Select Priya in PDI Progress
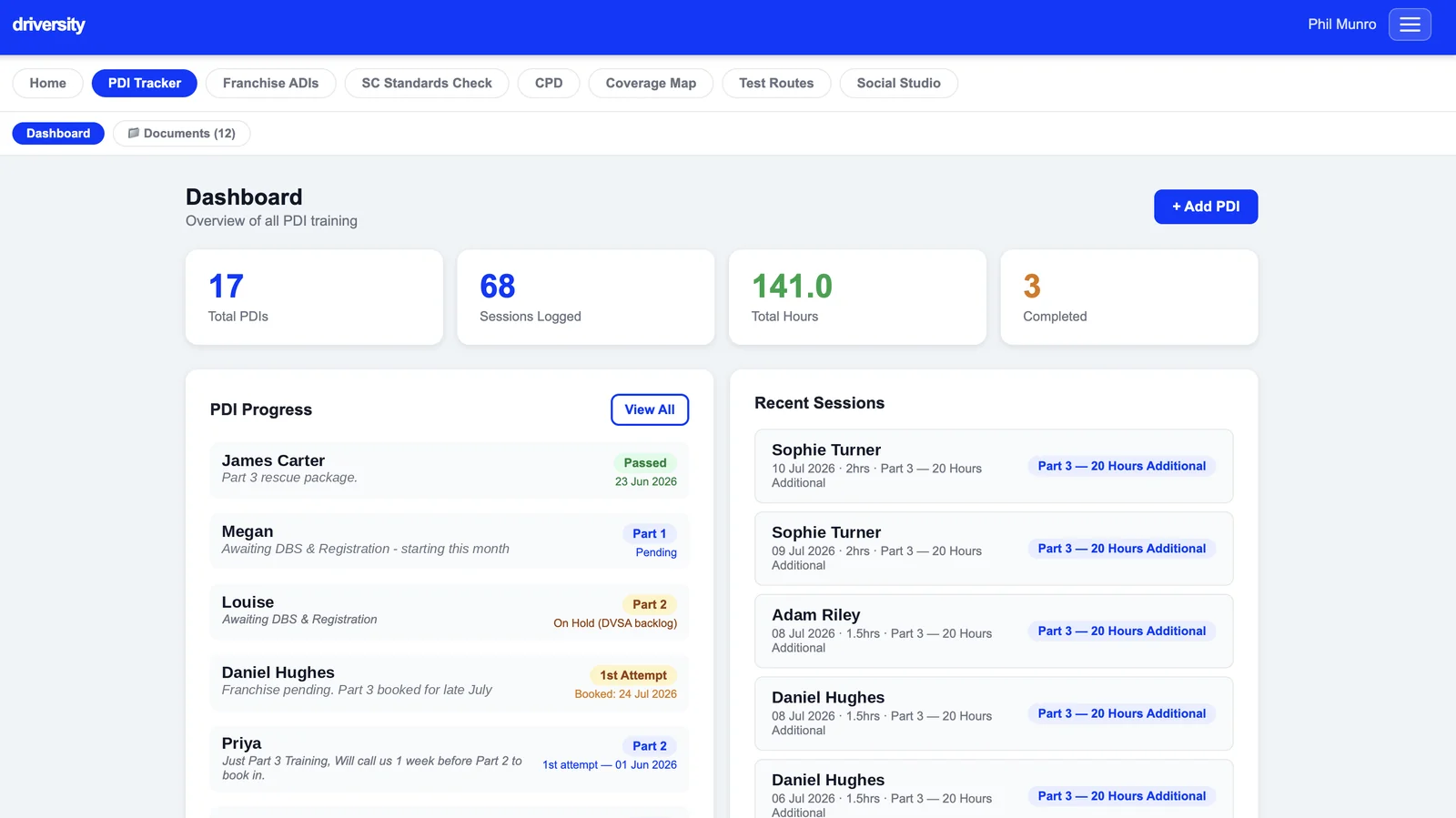This screenshot has height=818, width=1456. [x=449, y=759]
